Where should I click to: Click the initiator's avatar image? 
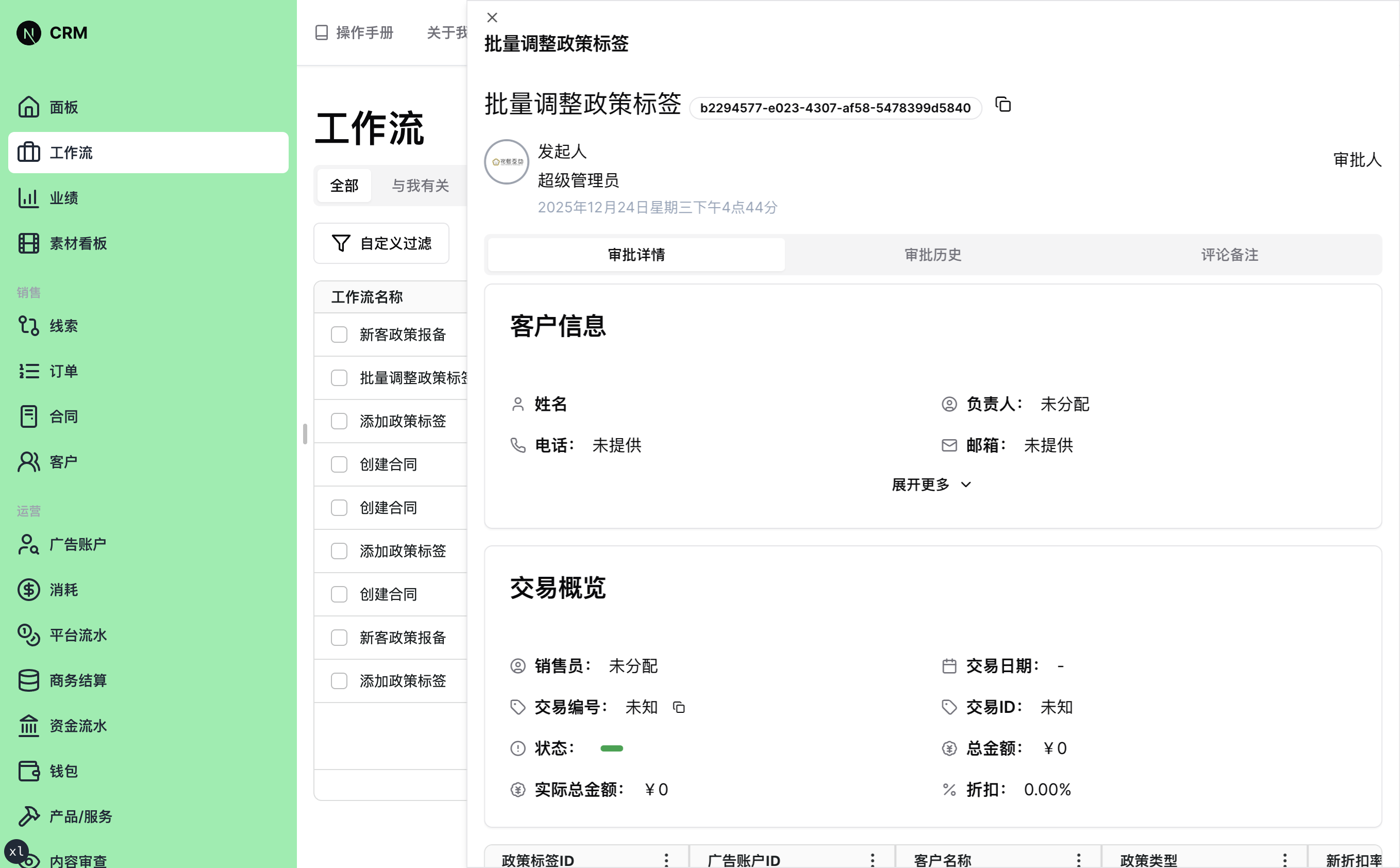[x=506, y=161]
